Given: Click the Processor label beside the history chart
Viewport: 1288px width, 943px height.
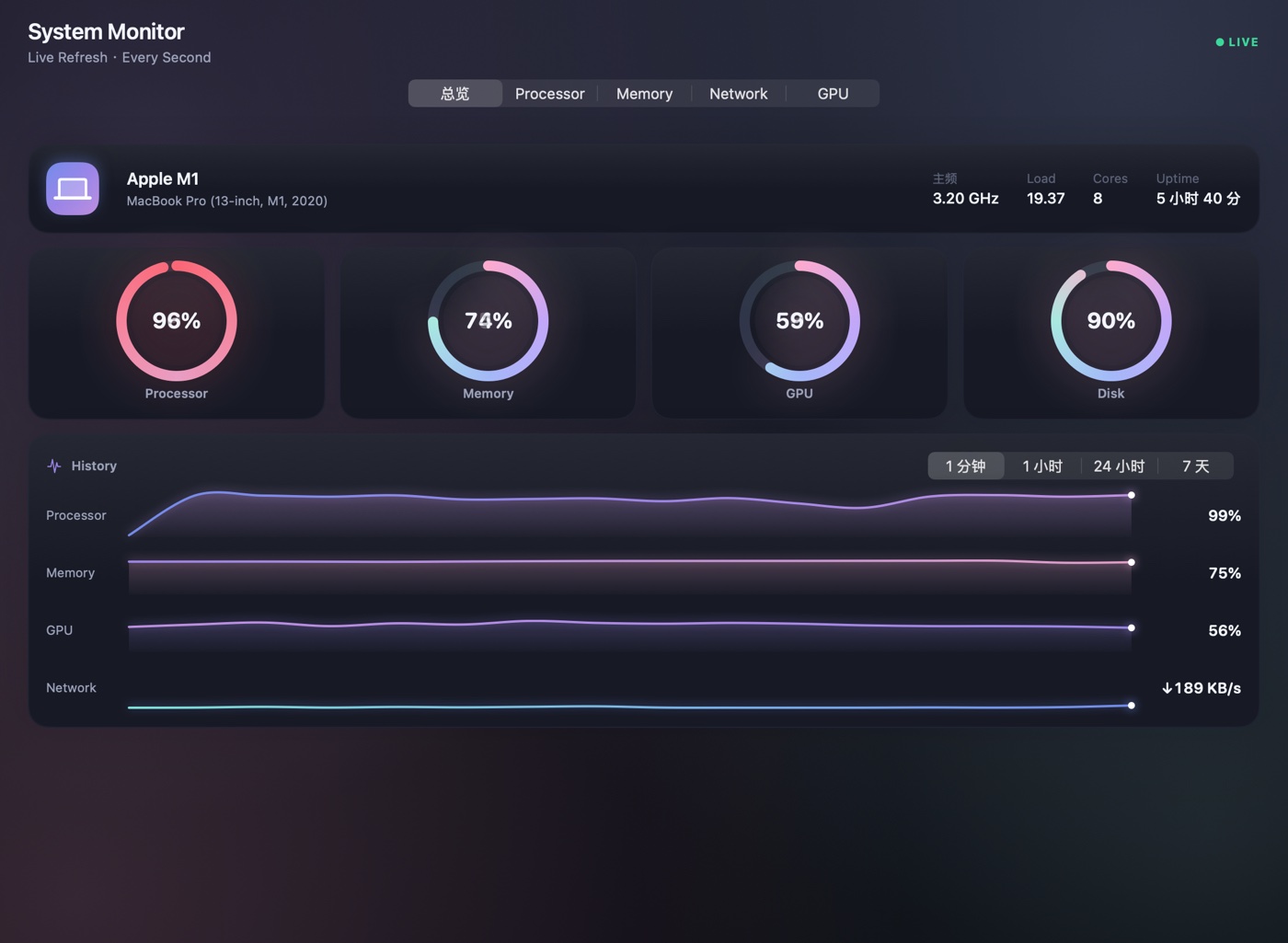Looking at the screenshot, I should click(76, 515).
